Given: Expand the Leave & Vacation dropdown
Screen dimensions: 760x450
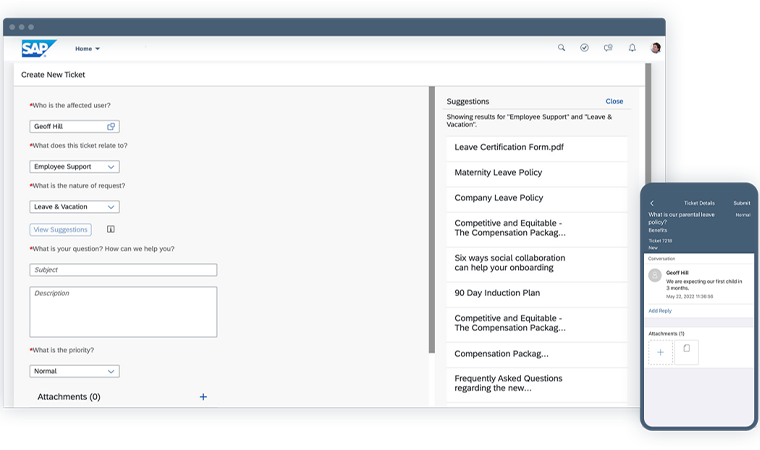Looking at the screenshot, I should [x=74, y=207].
